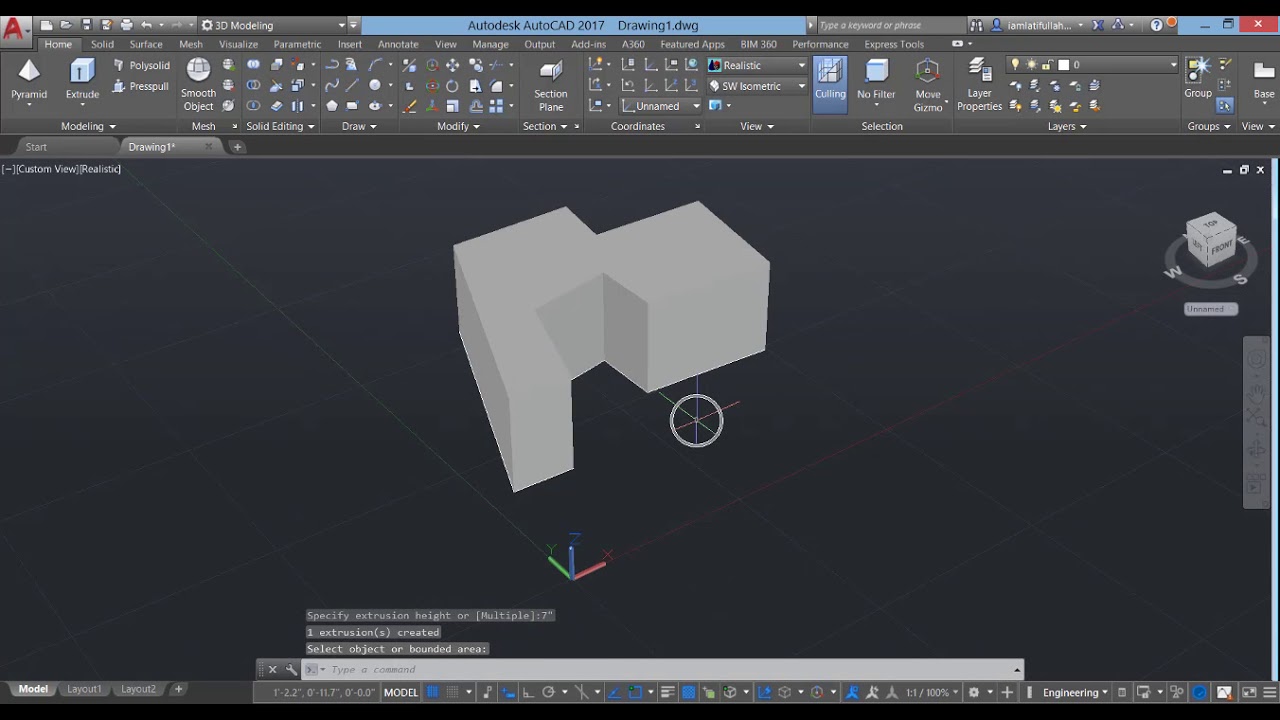The image size is (1280, 720).
Task: Open the iamlatifullah account sign-in menu
Action: click(1037, 25)
